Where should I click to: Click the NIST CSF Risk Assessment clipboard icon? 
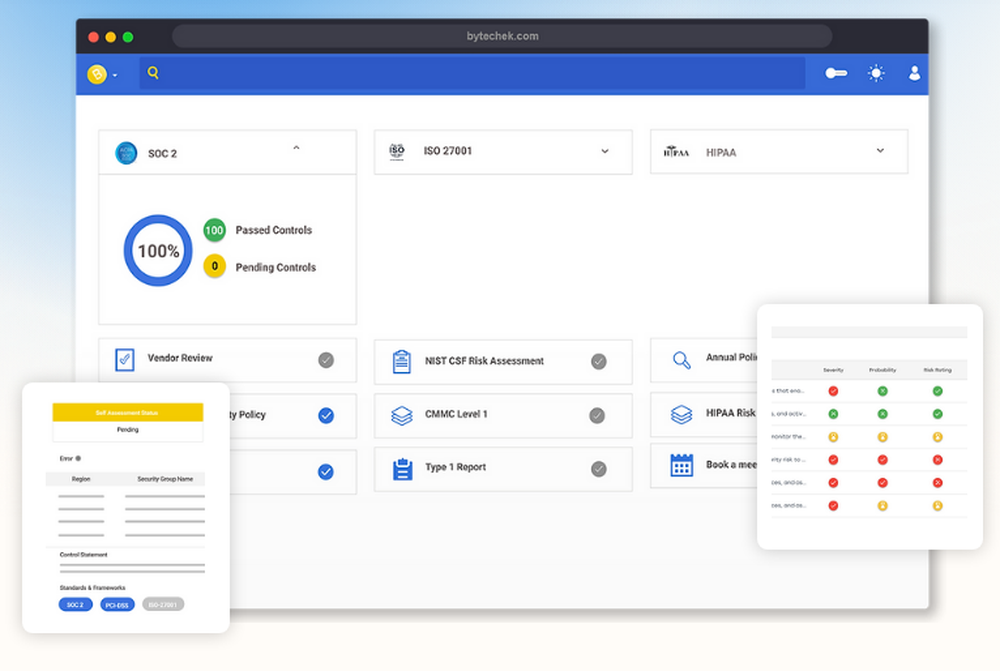coord(401,362)
